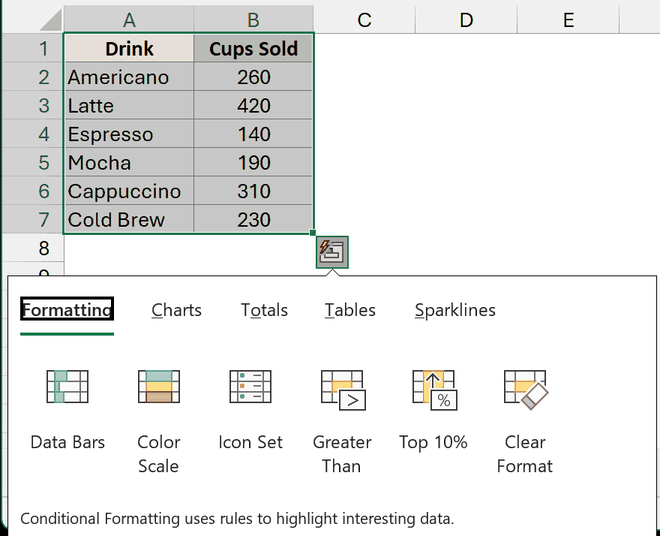Click the cell containing 420
Screen dimensions: 660x536
[253, 105]
